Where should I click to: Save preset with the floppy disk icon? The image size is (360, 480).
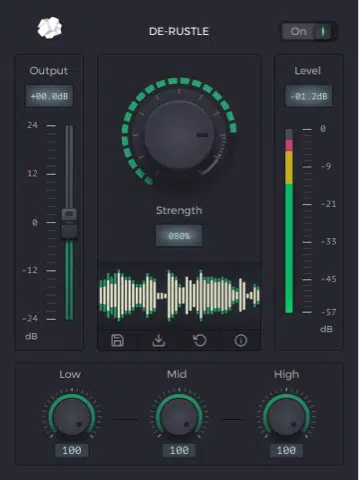(x=117, y=340)
